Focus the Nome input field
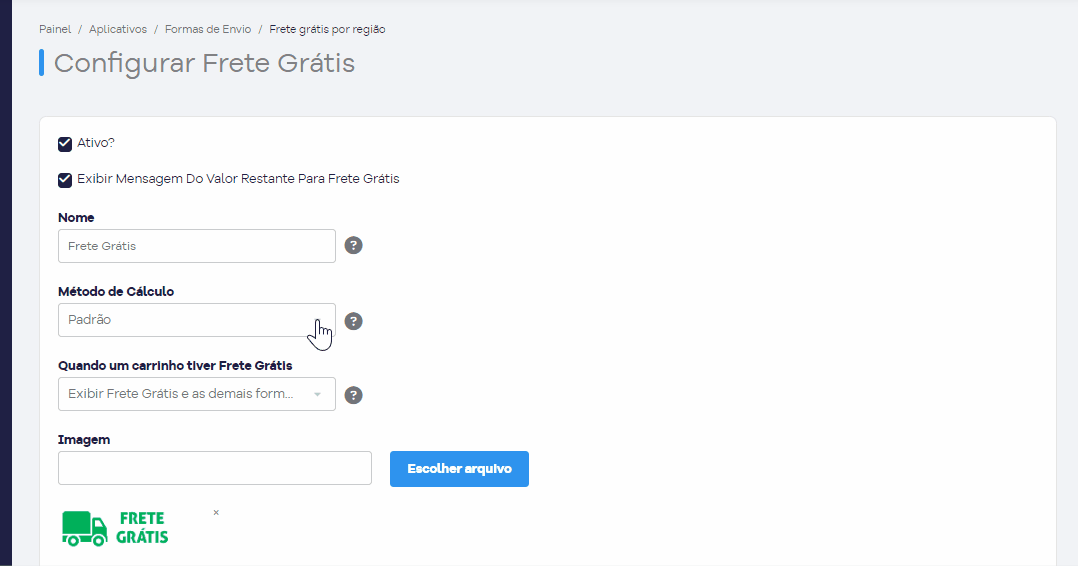The width and height of the screenshot is (1078, 566). pos(197,246)
